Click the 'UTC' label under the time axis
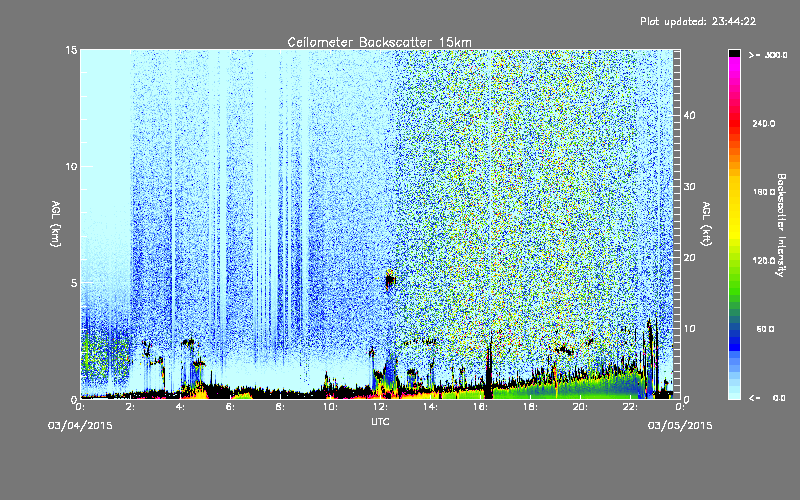800x500 pixels. 380,421
